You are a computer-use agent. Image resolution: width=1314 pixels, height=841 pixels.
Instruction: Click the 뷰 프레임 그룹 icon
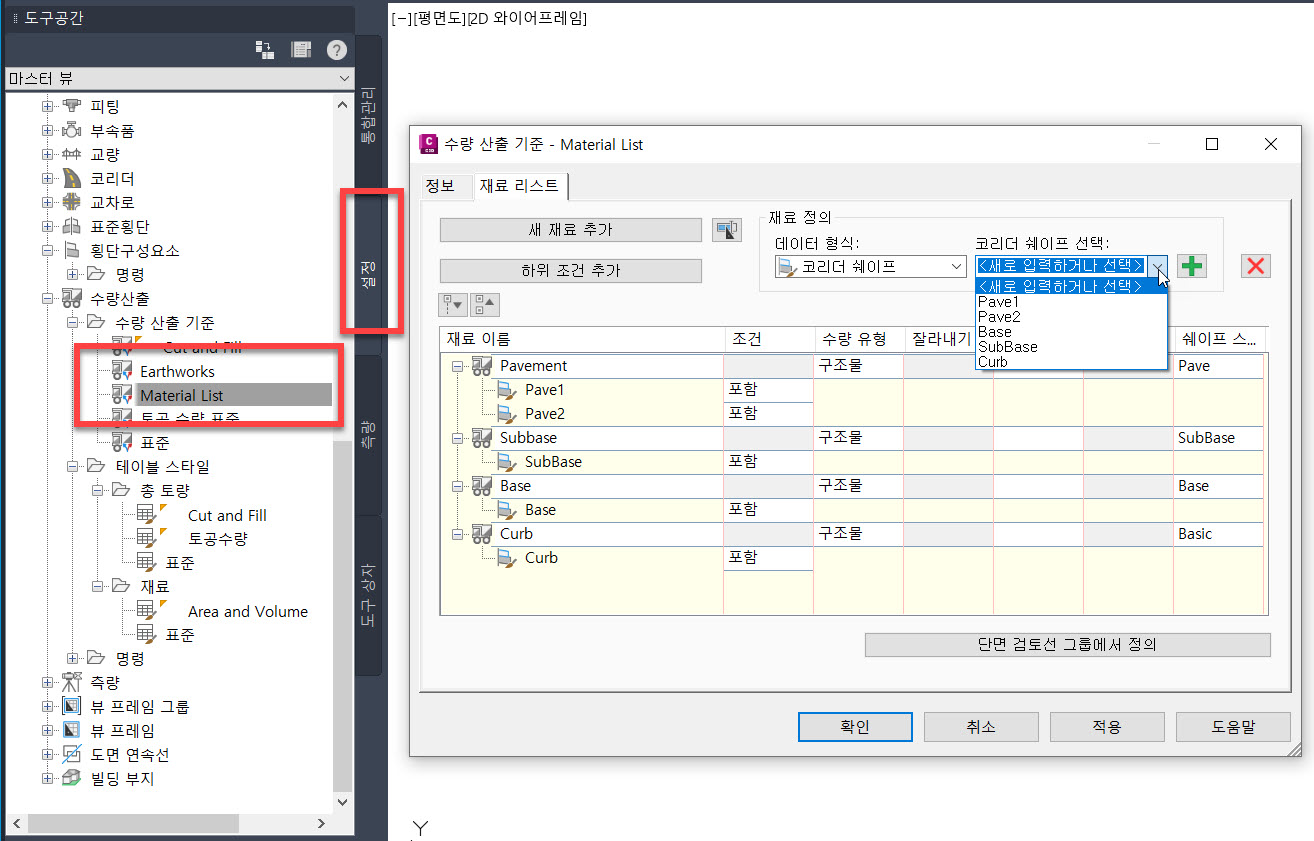(x=73, y=707)
